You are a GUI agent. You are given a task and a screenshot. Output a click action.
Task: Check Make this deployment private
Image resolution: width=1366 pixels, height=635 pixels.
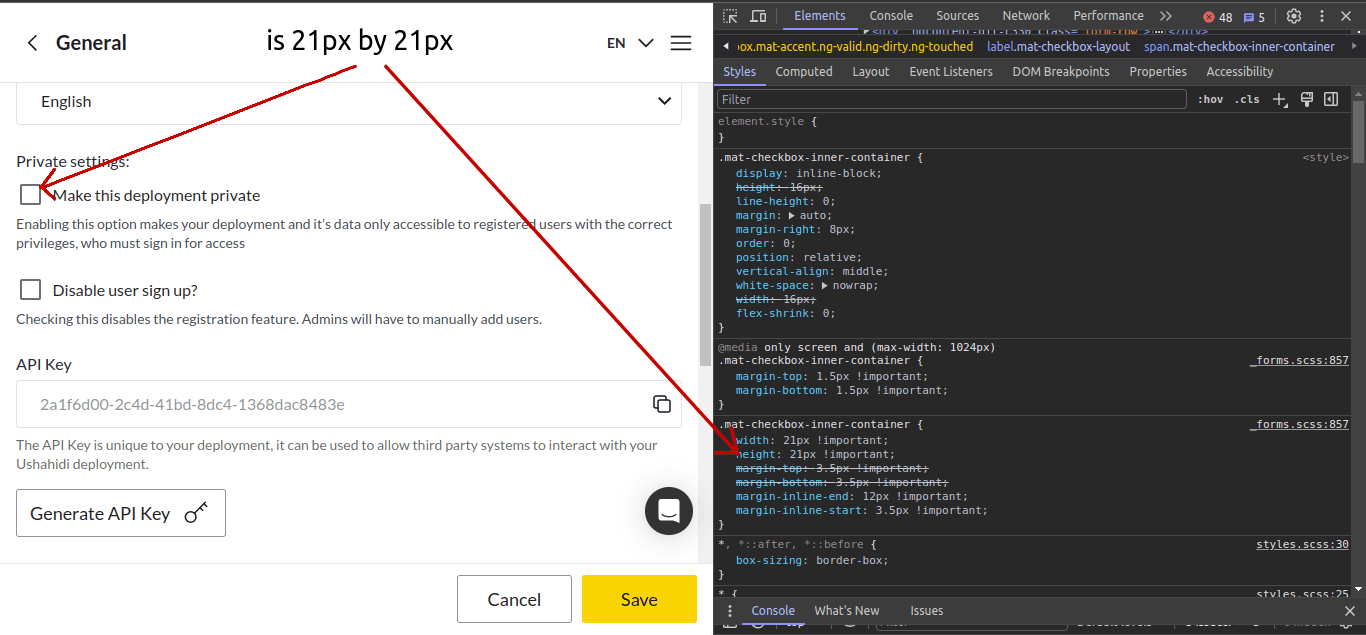tap(30, 194)
